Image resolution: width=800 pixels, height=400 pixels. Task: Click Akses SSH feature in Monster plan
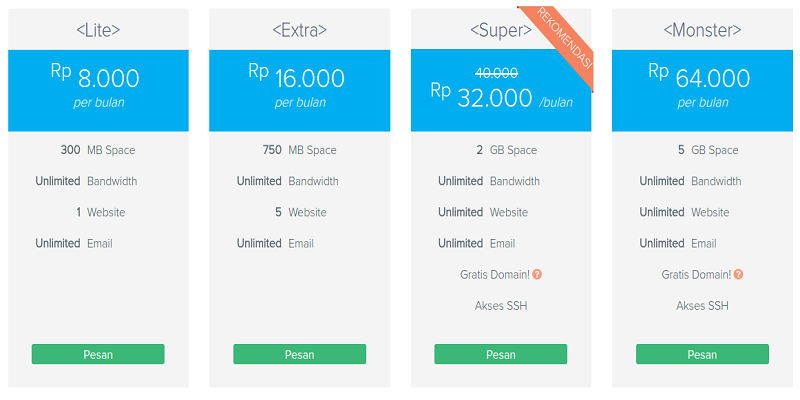pos(702,305)
